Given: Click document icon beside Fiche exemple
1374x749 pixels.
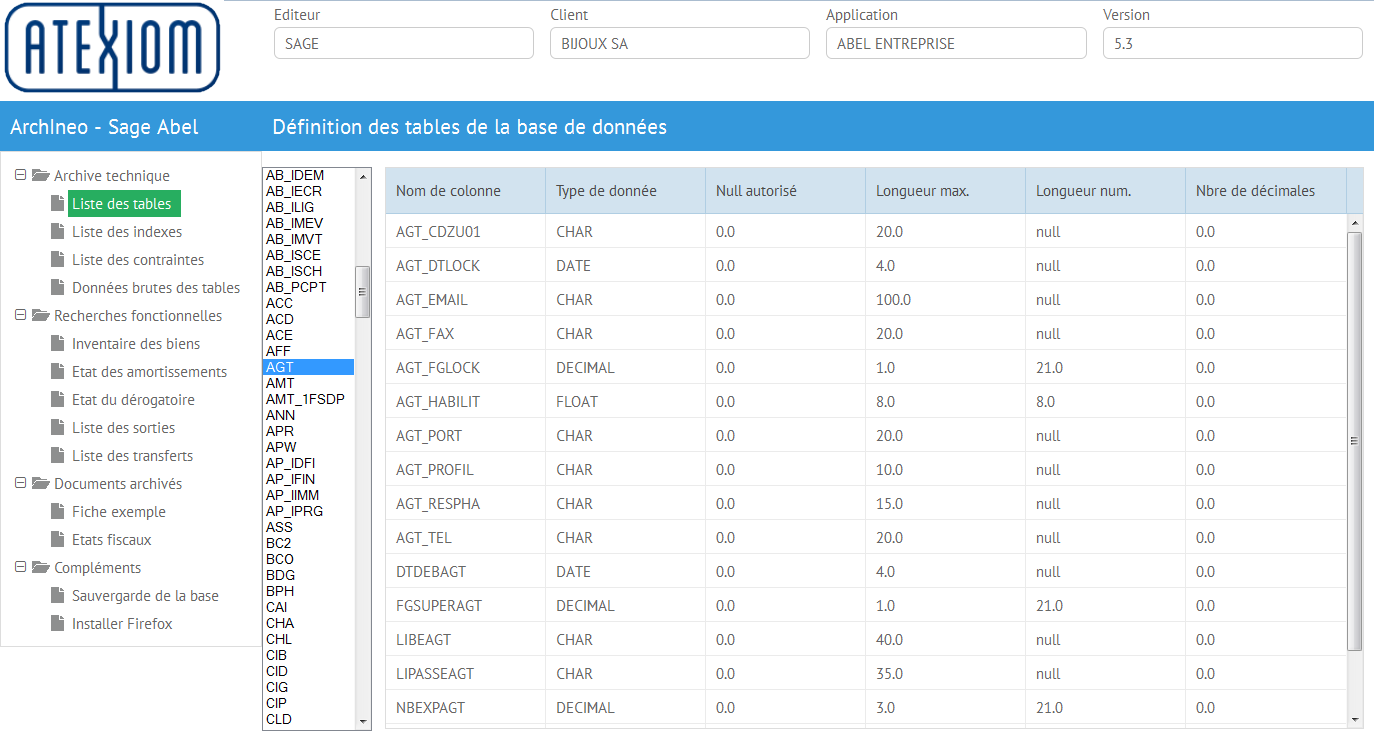Looking at the screenshot, I should coord(57,511).
